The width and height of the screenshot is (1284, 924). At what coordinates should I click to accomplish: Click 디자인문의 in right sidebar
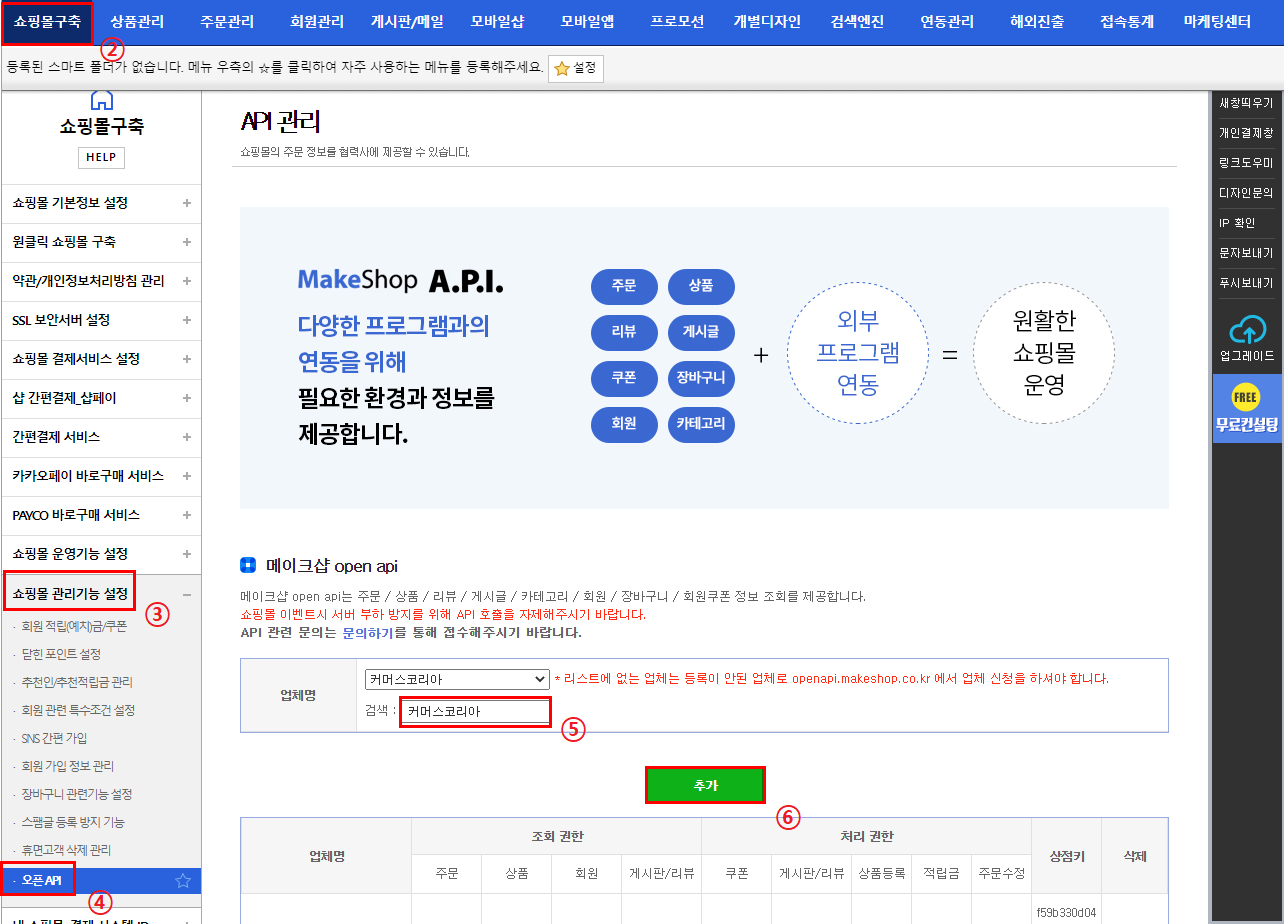coord(1246,193)
